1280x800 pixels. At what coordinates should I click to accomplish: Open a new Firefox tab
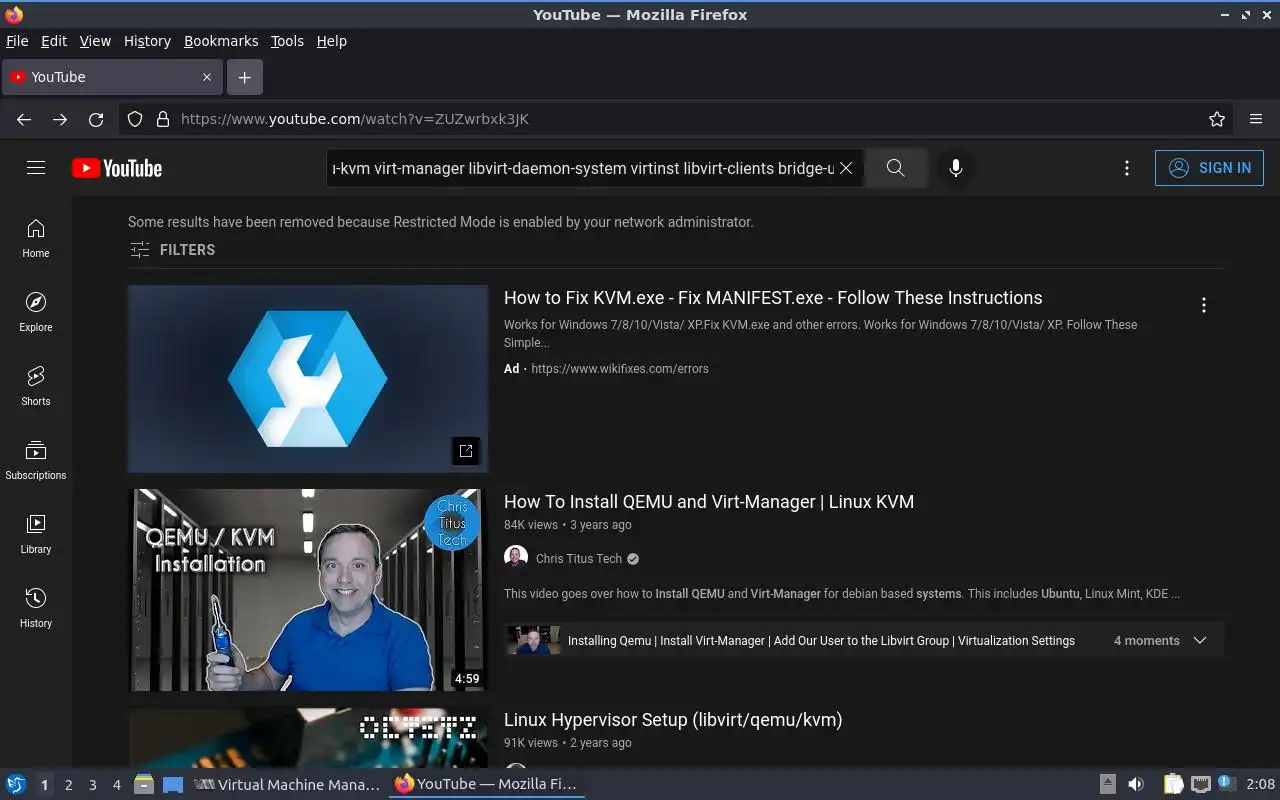[244, 77]
